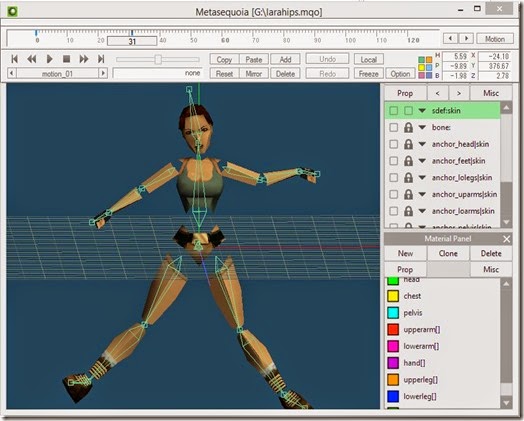Stop the motion playback

[x=67, y=59]
